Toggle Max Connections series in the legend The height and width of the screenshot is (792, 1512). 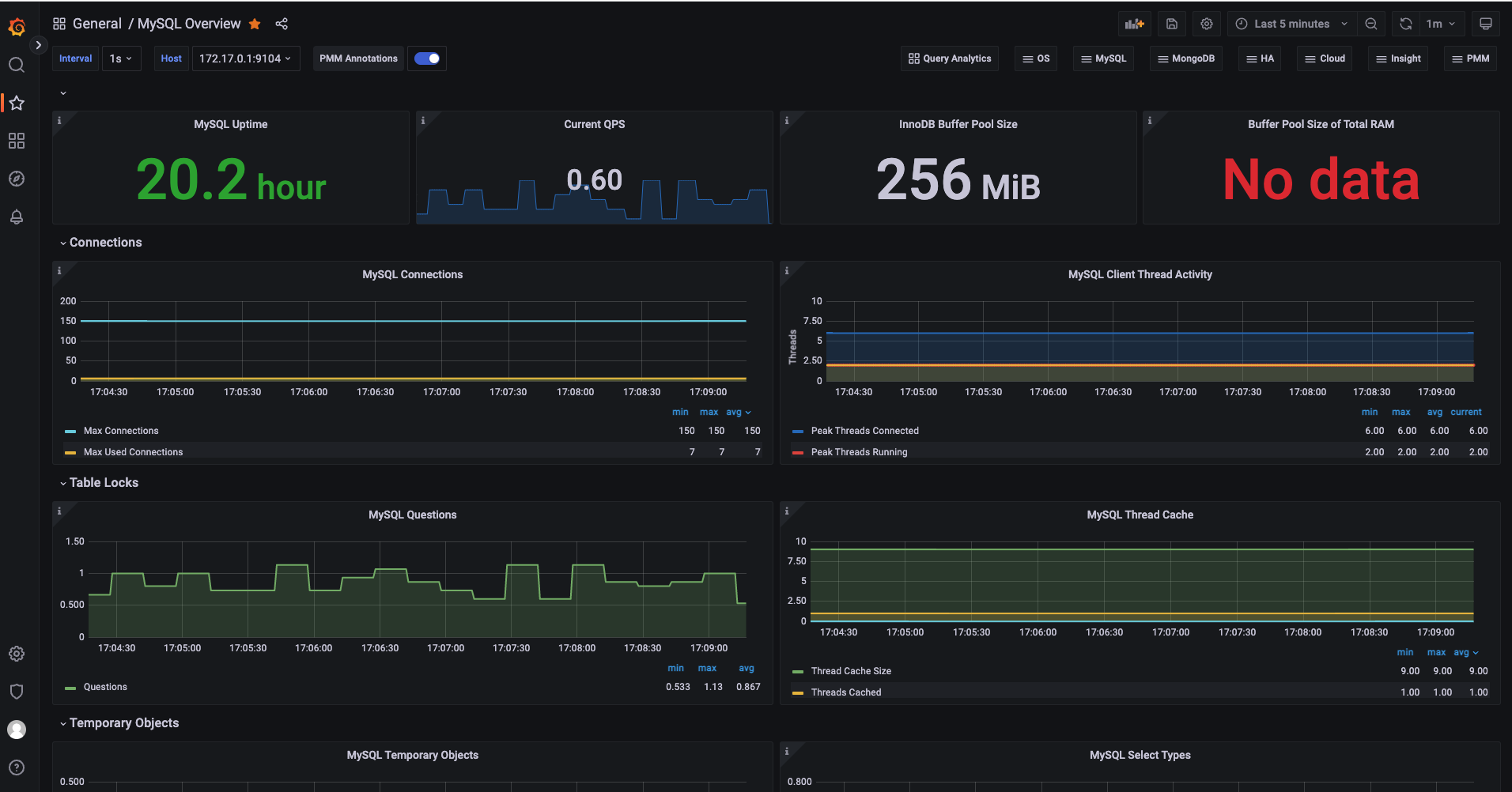[x=121, y=431]
